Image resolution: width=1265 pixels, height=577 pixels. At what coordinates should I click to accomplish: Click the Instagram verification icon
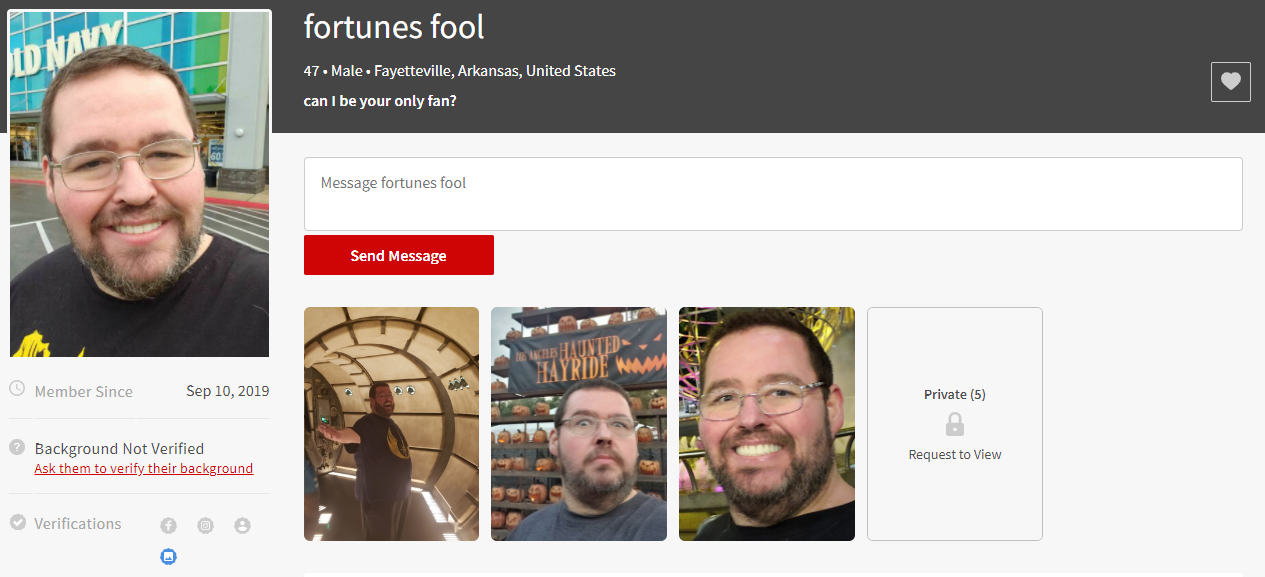click(205, 525)
